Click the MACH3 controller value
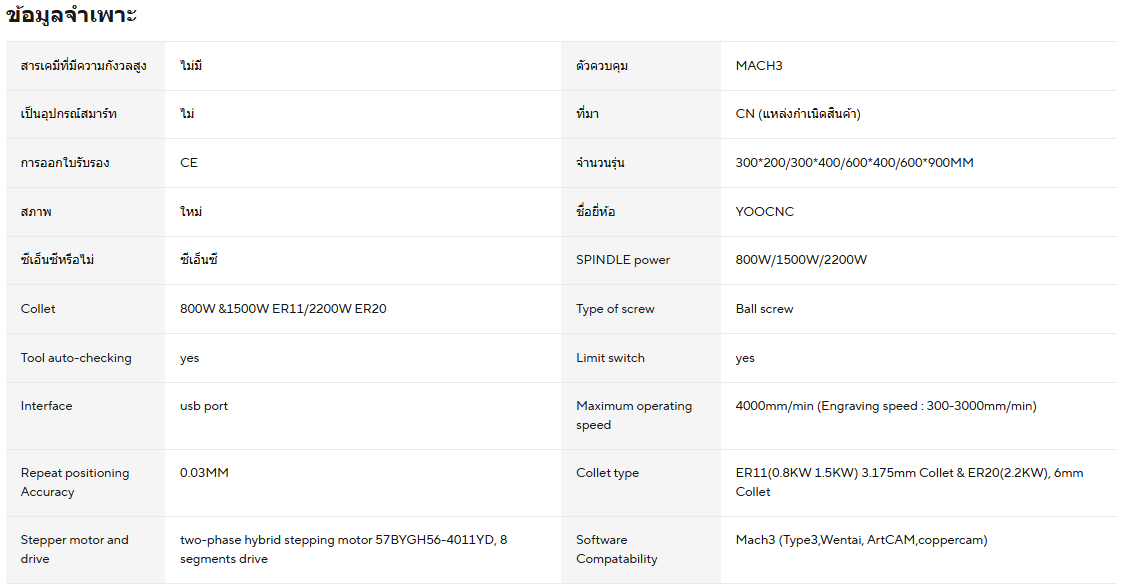 pyautogui.click(x=759, y=66)
